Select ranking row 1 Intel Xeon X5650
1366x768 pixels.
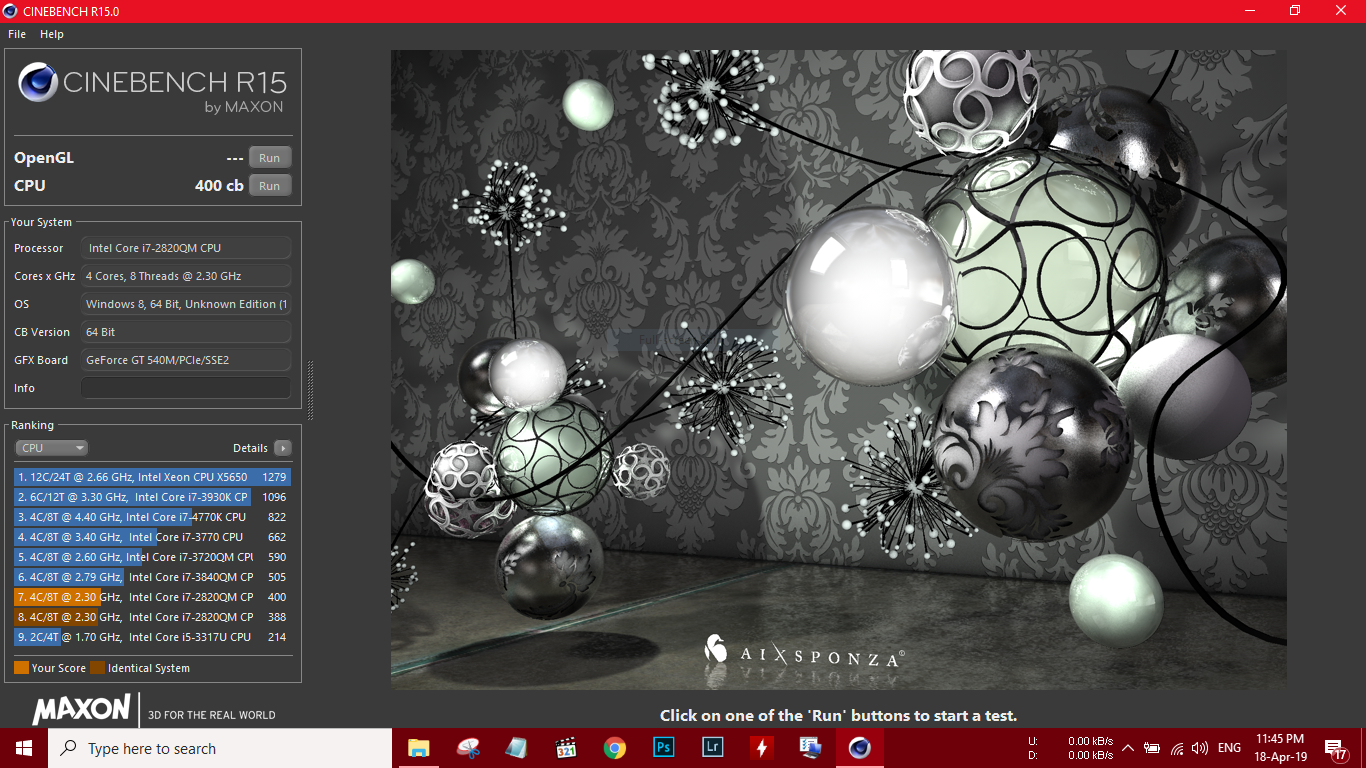pyautogui.click(x=152, y=477)
